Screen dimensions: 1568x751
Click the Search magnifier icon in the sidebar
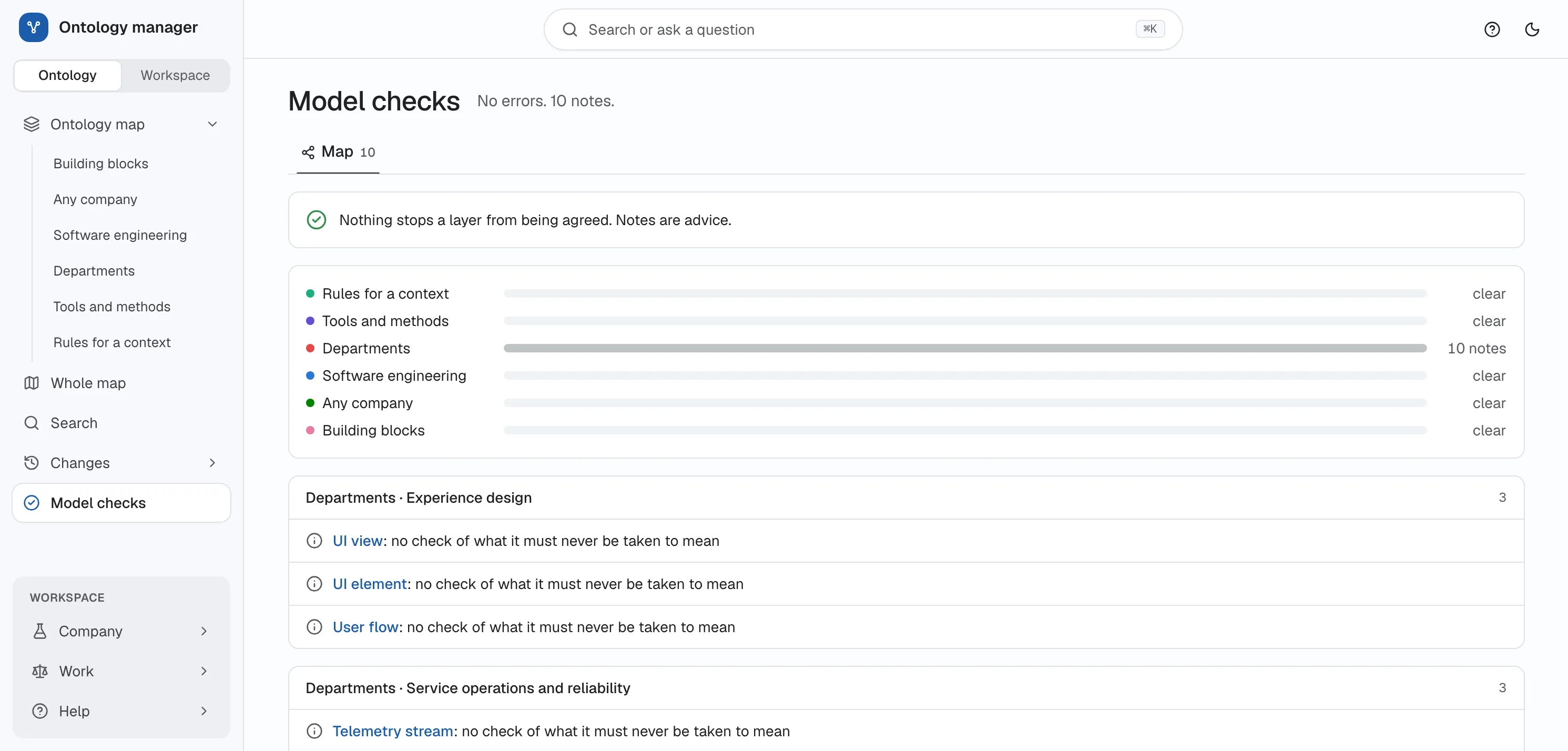pyautogui.click(x=31, y=423)
